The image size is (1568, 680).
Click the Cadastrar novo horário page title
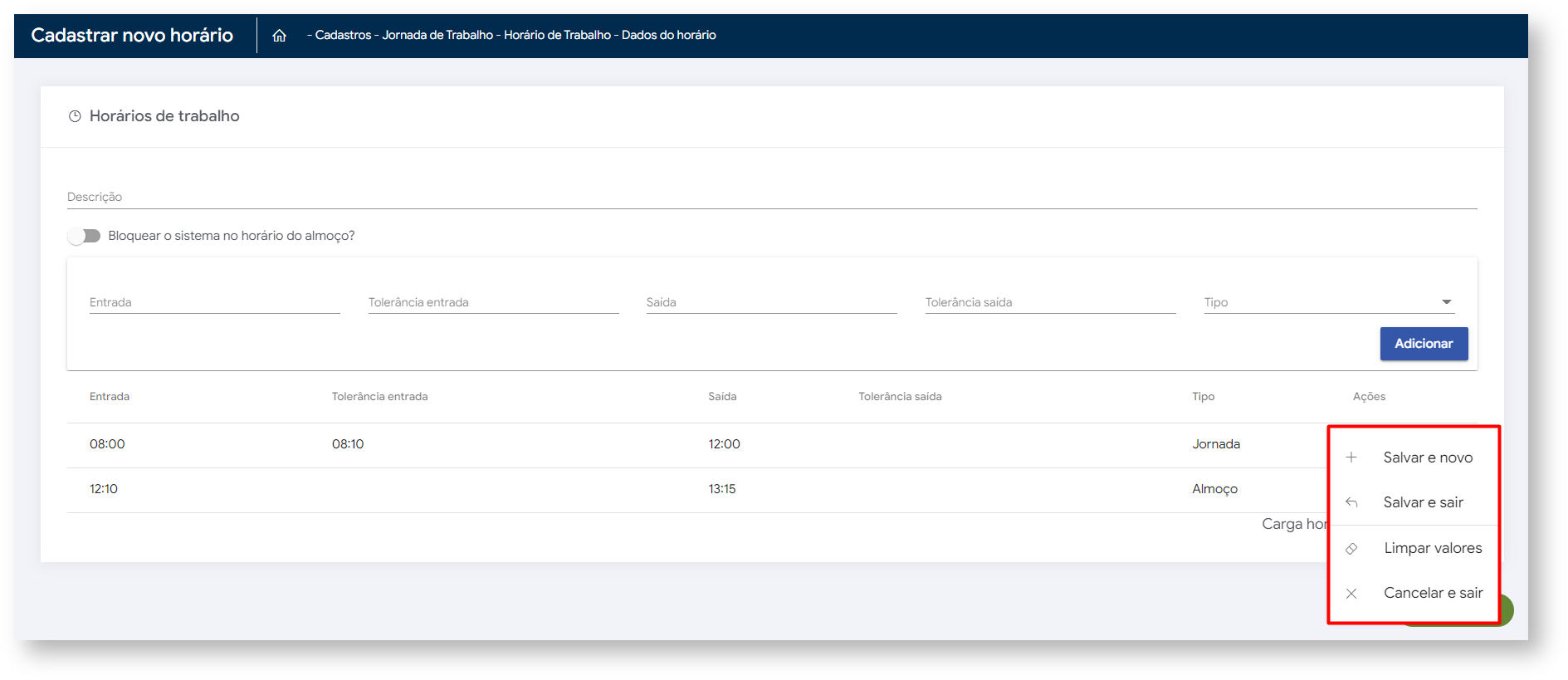coord(132,35)
